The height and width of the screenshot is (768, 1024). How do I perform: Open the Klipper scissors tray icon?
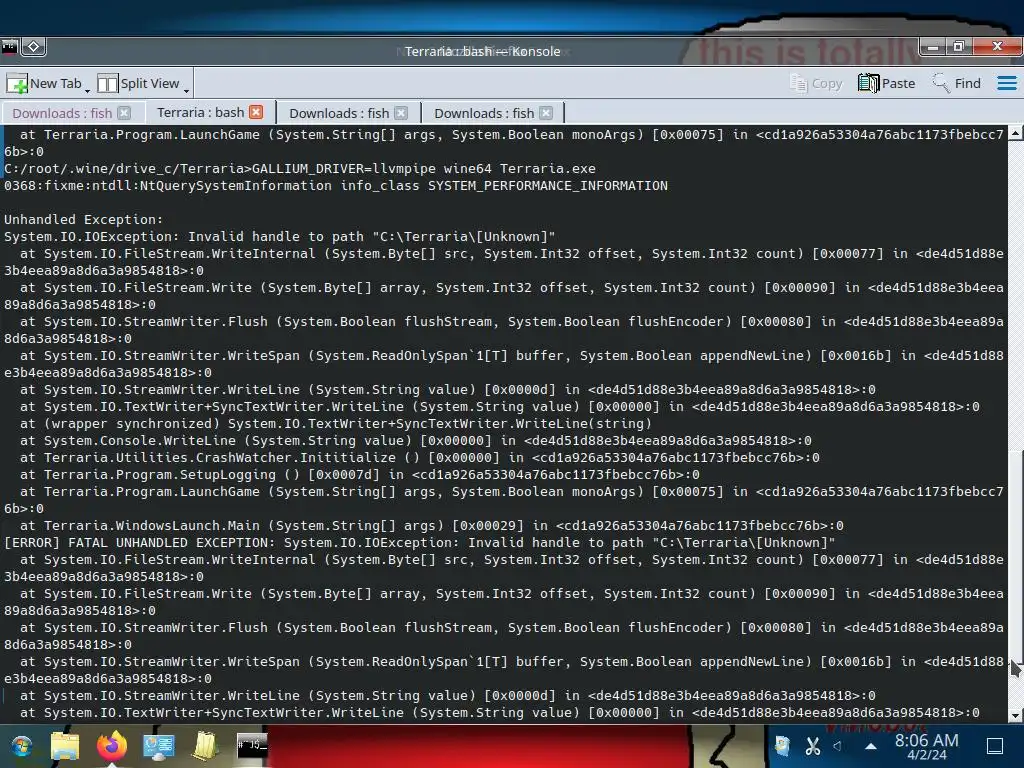(x=812, y=745)
